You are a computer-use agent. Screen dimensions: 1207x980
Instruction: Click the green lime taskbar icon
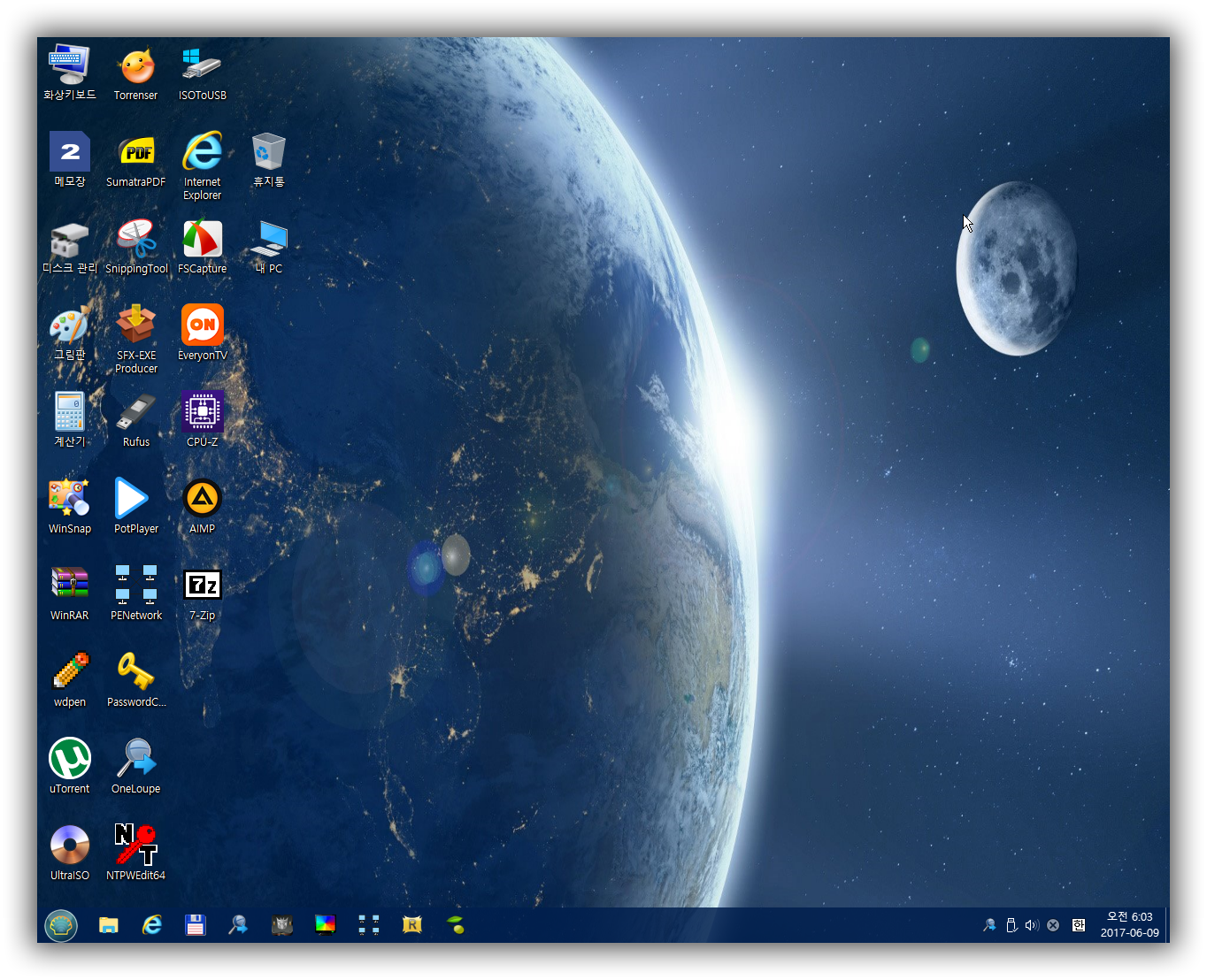click(x=455, y=925)
